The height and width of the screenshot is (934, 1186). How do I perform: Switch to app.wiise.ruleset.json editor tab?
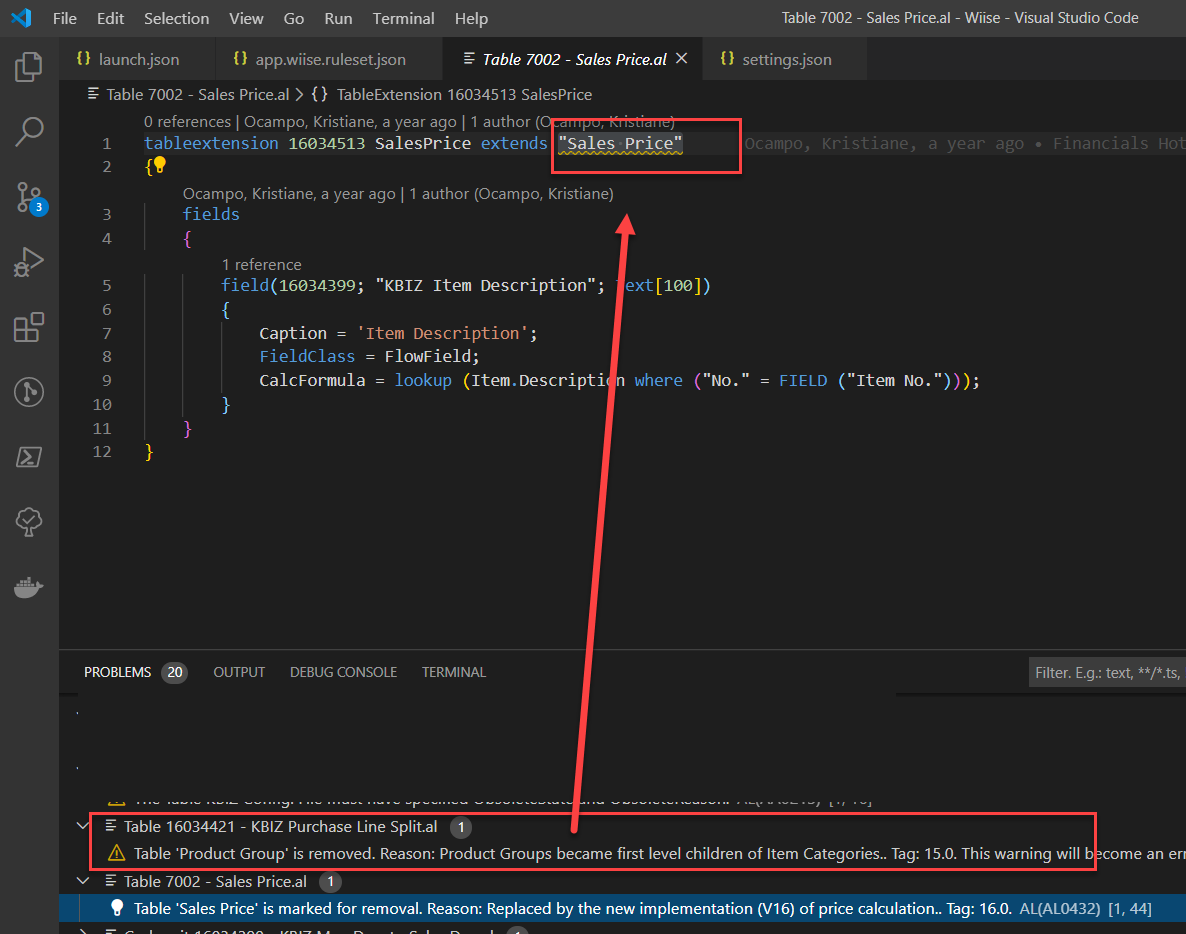point(330,59)
